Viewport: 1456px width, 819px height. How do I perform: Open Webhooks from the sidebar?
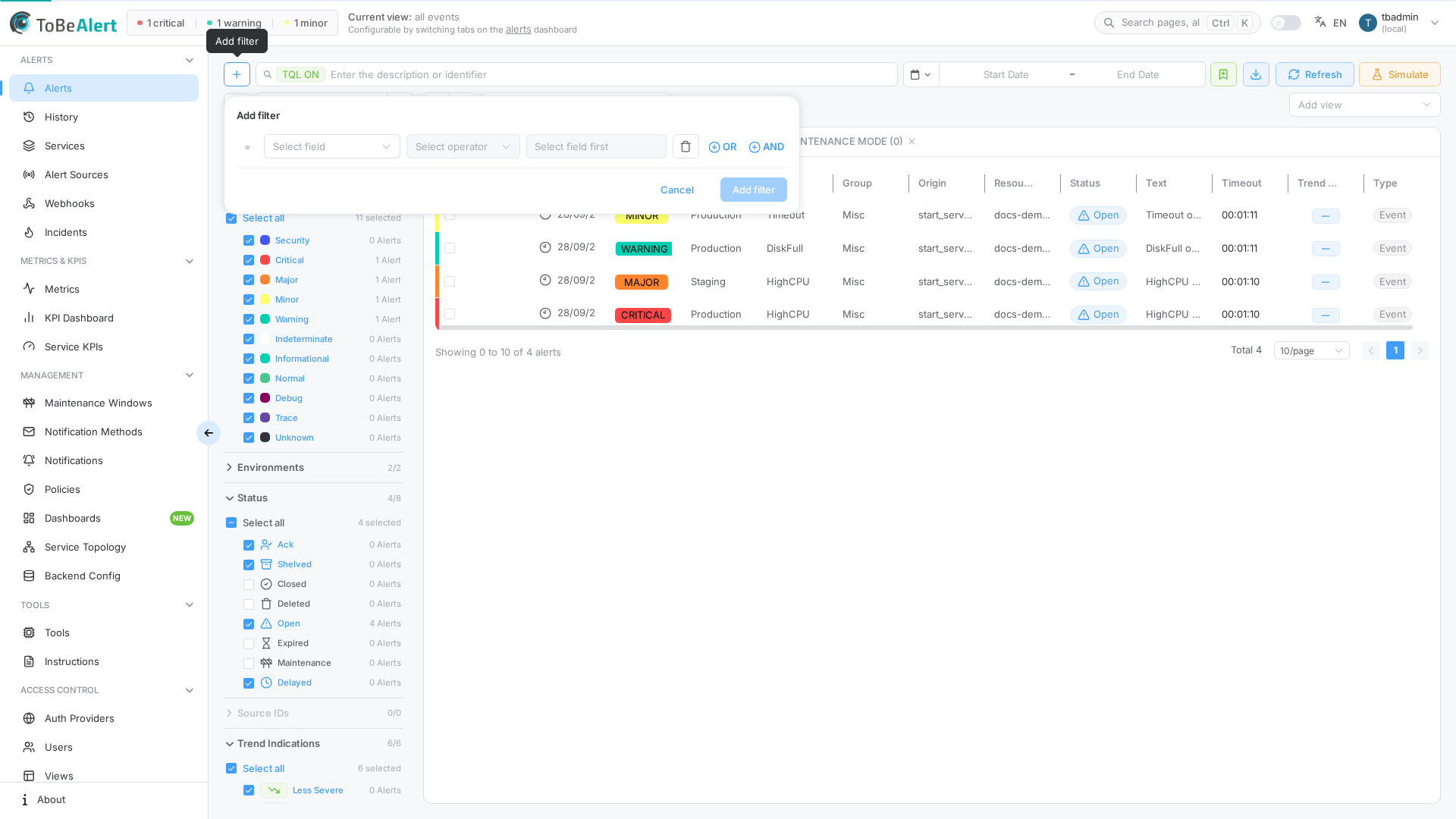[x=104, y=203]
